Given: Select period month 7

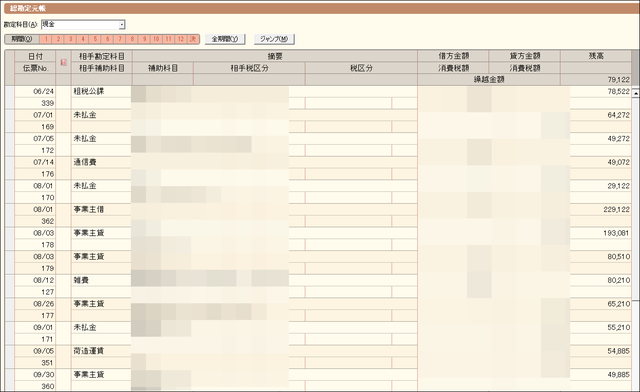Looking at the screenshot, I should coord(120,39).
